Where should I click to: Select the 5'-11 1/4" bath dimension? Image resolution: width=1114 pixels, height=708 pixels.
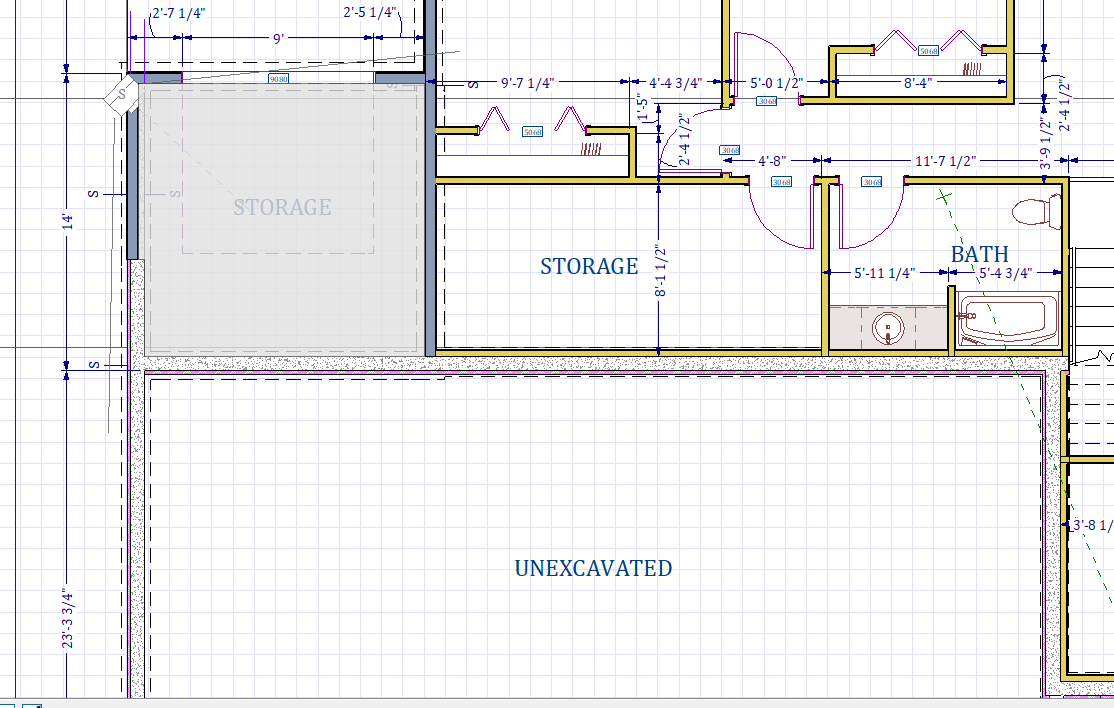885,273
